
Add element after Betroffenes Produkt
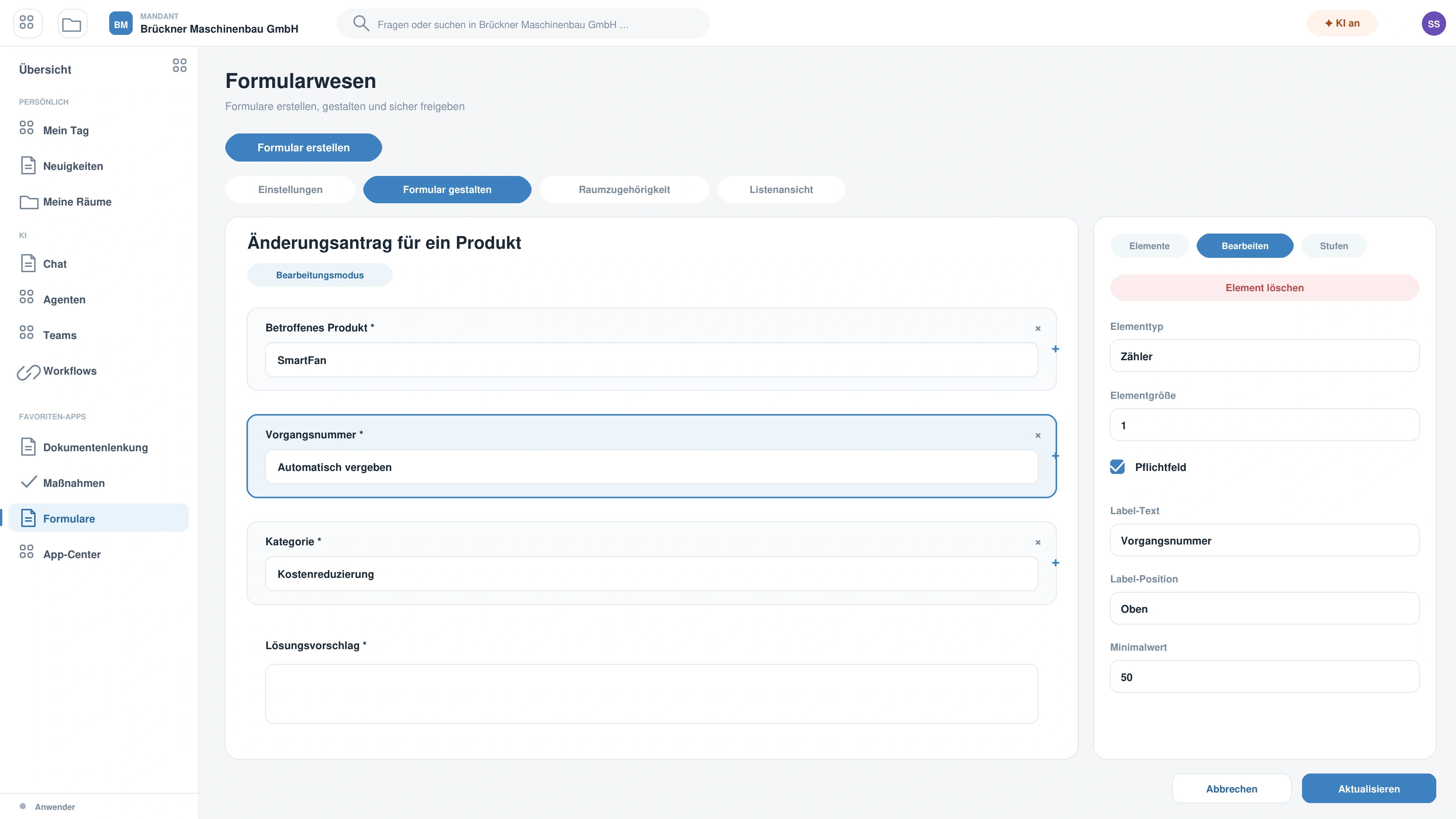tap(1055, 349)
